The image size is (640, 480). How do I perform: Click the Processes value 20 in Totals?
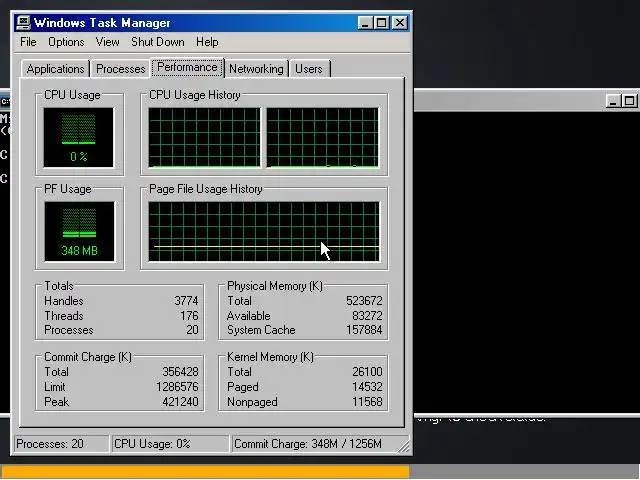pyautogui.click(x=192, y=330)
